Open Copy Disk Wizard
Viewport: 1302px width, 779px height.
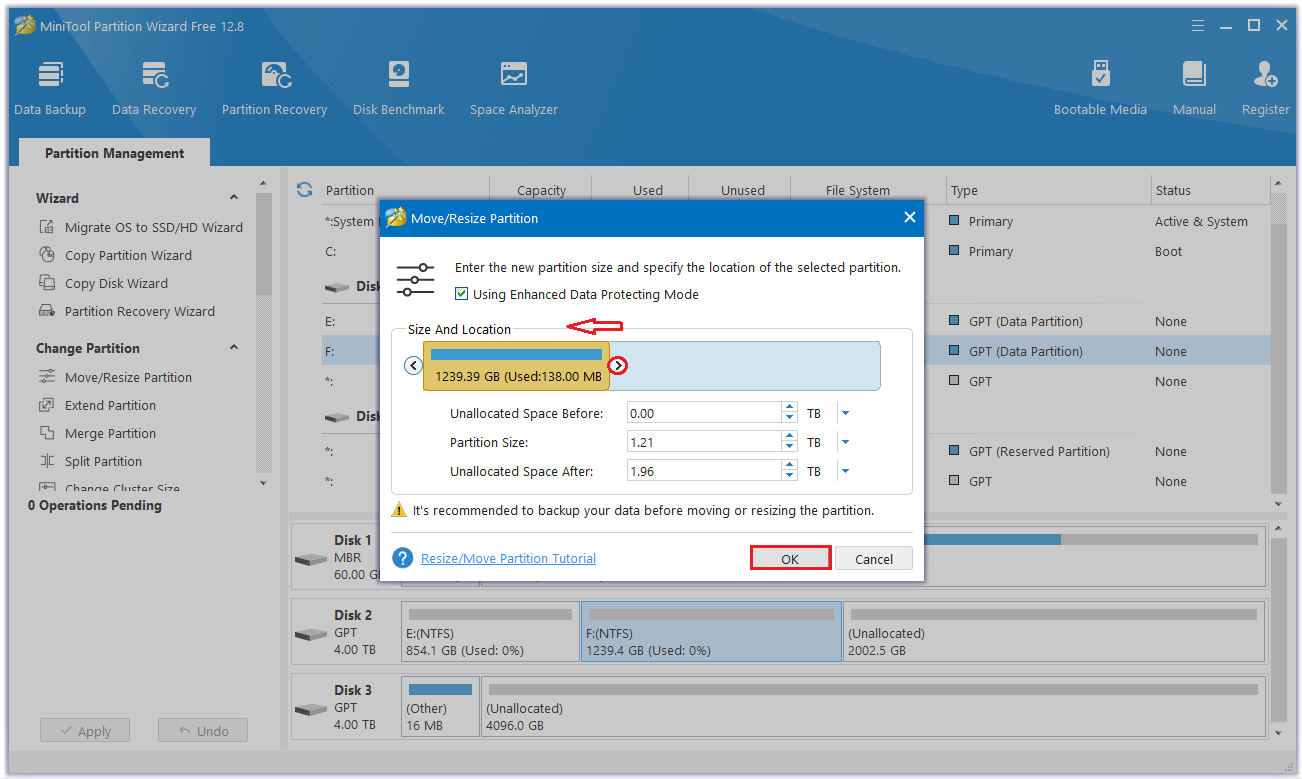pyautogui.click(x=103, y=283)
